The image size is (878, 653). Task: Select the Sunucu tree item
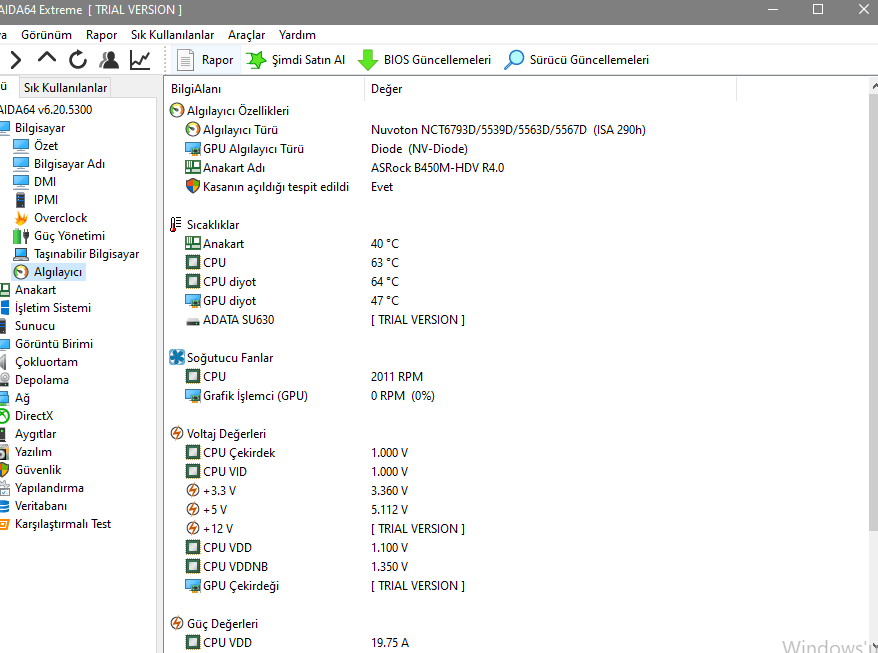pos(35,326)
